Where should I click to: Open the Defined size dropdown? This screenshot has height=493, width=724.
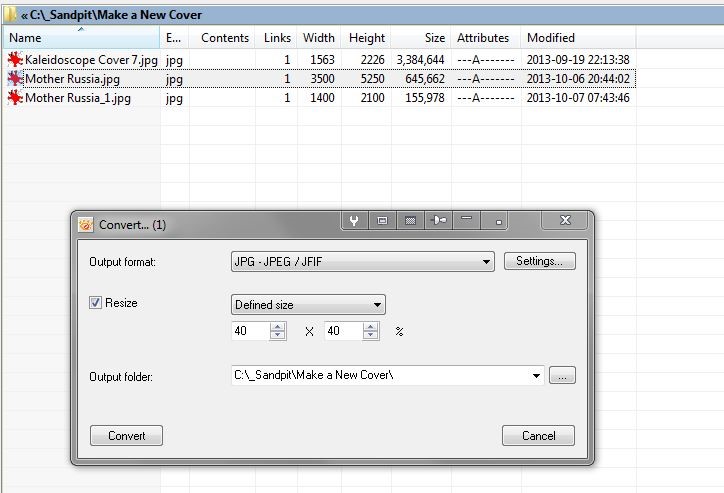(308, 305)
